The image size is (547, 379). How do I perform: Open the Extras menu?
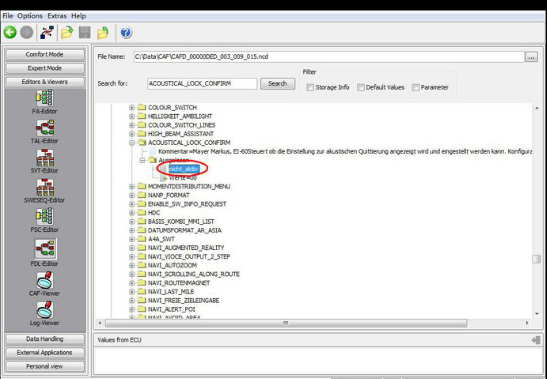point(57,16)
